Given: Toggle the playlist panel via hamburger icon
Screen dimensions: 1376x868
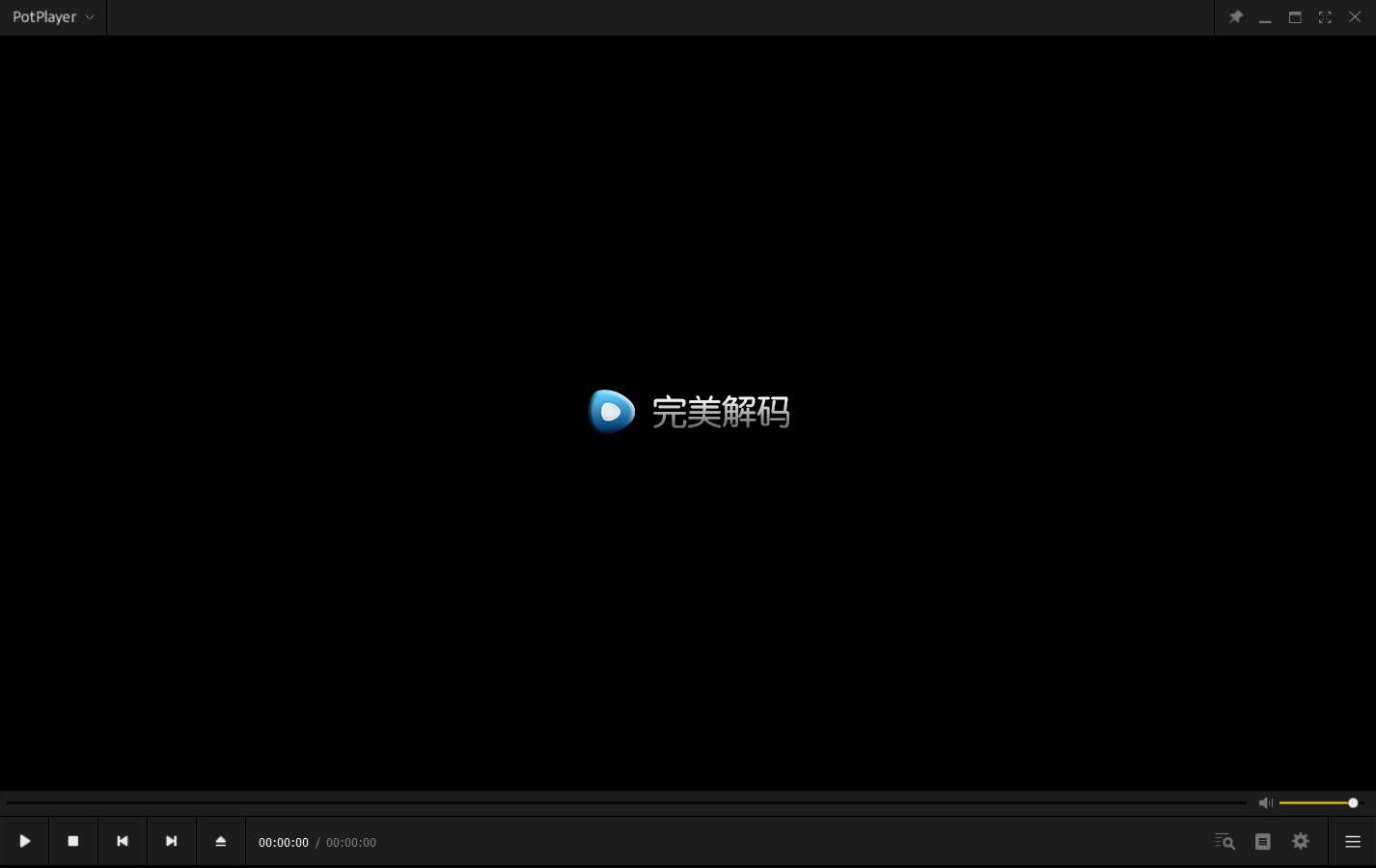Looking at the screenshot, I should [x=1353, y=842].
